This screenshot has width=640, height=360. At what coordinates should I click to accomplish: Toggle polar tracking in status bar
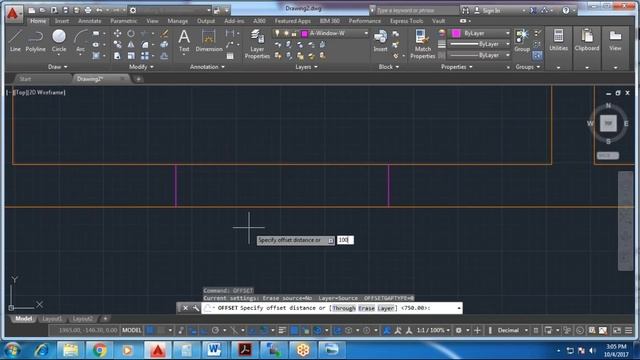(x=216, y=330)
